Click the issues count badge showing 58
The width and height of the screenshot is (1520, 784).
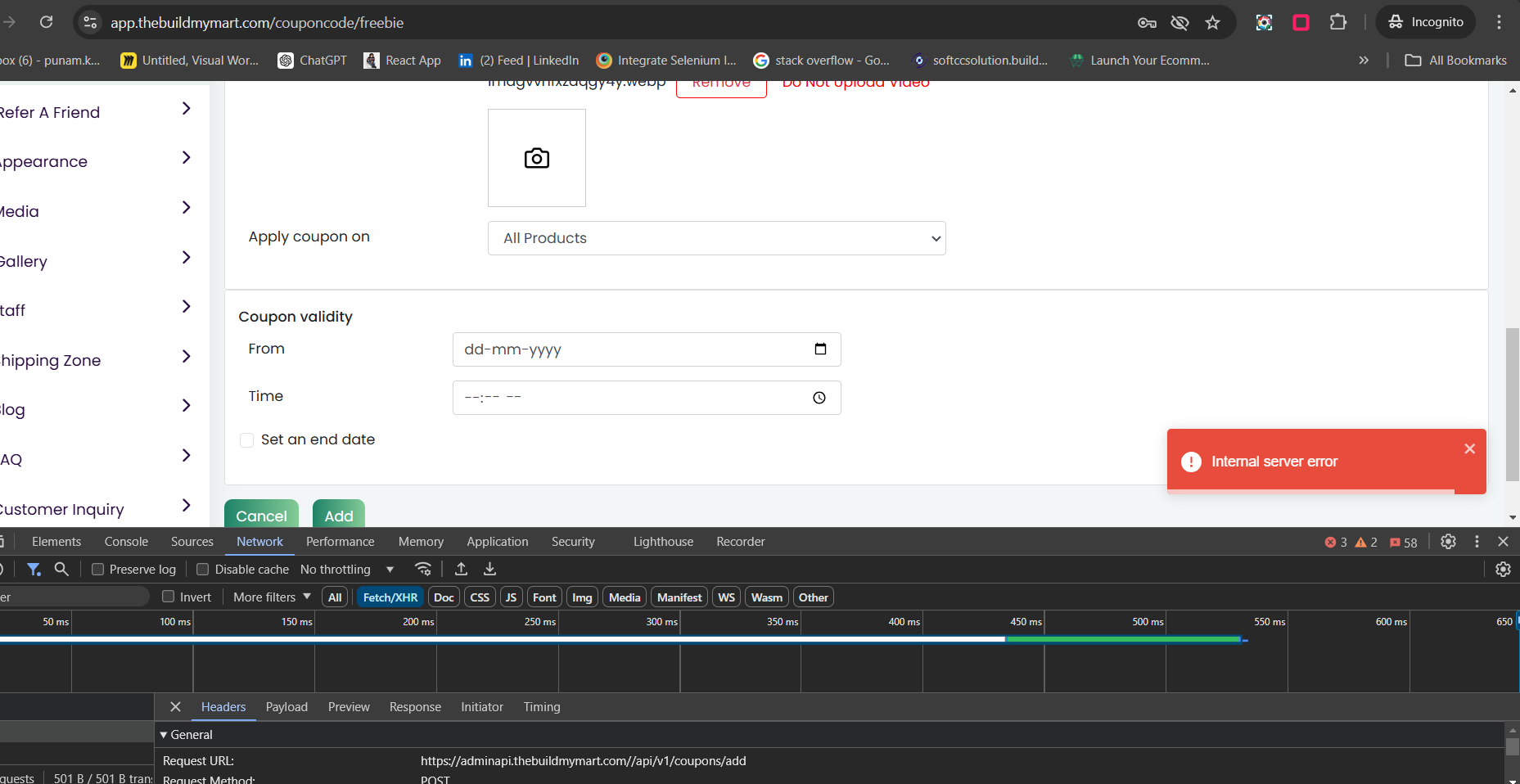click(1404, 543)
